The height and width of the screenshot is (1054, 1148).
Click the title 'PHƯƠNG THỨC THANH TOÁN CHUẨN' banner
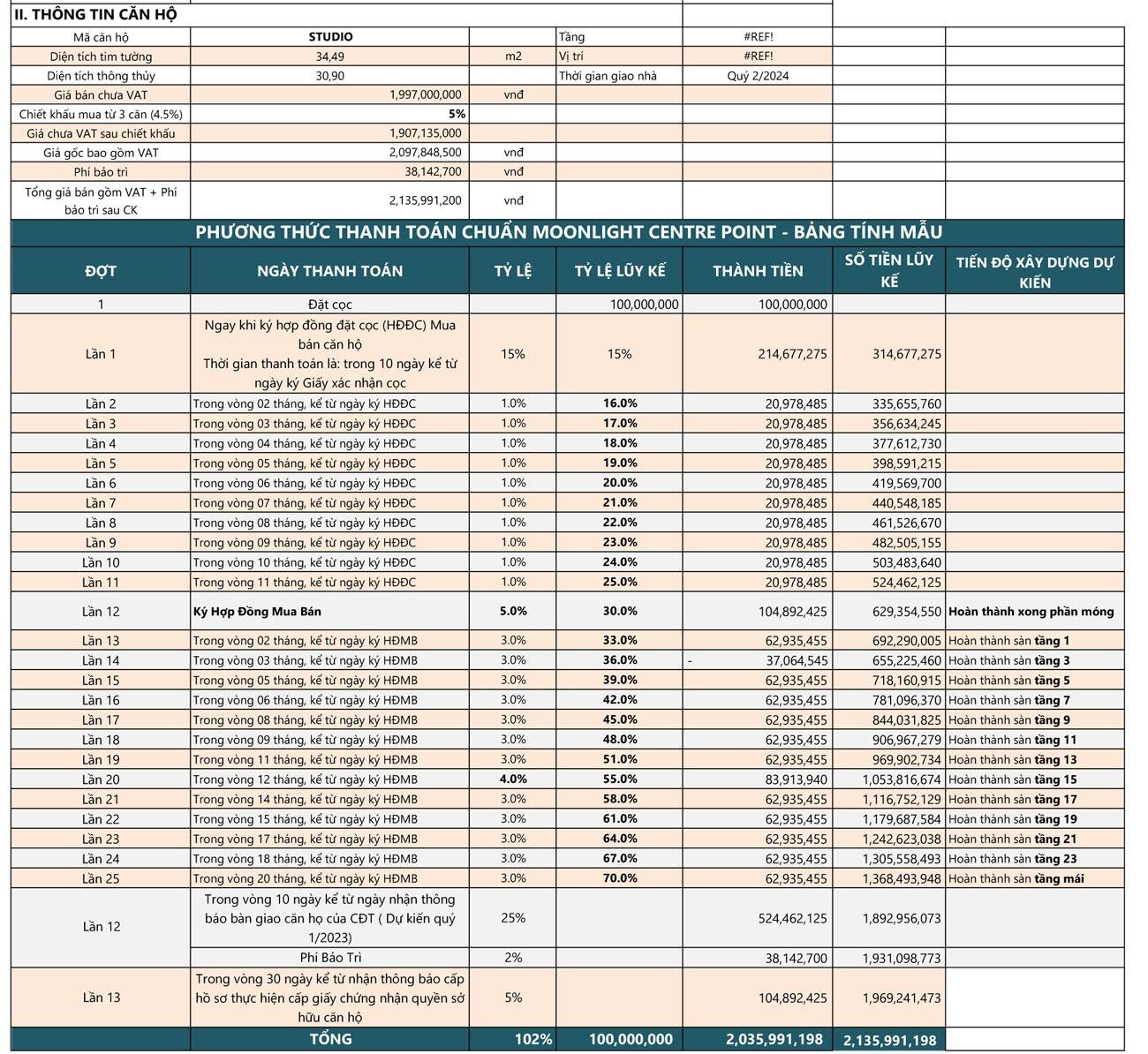point(568,232)
